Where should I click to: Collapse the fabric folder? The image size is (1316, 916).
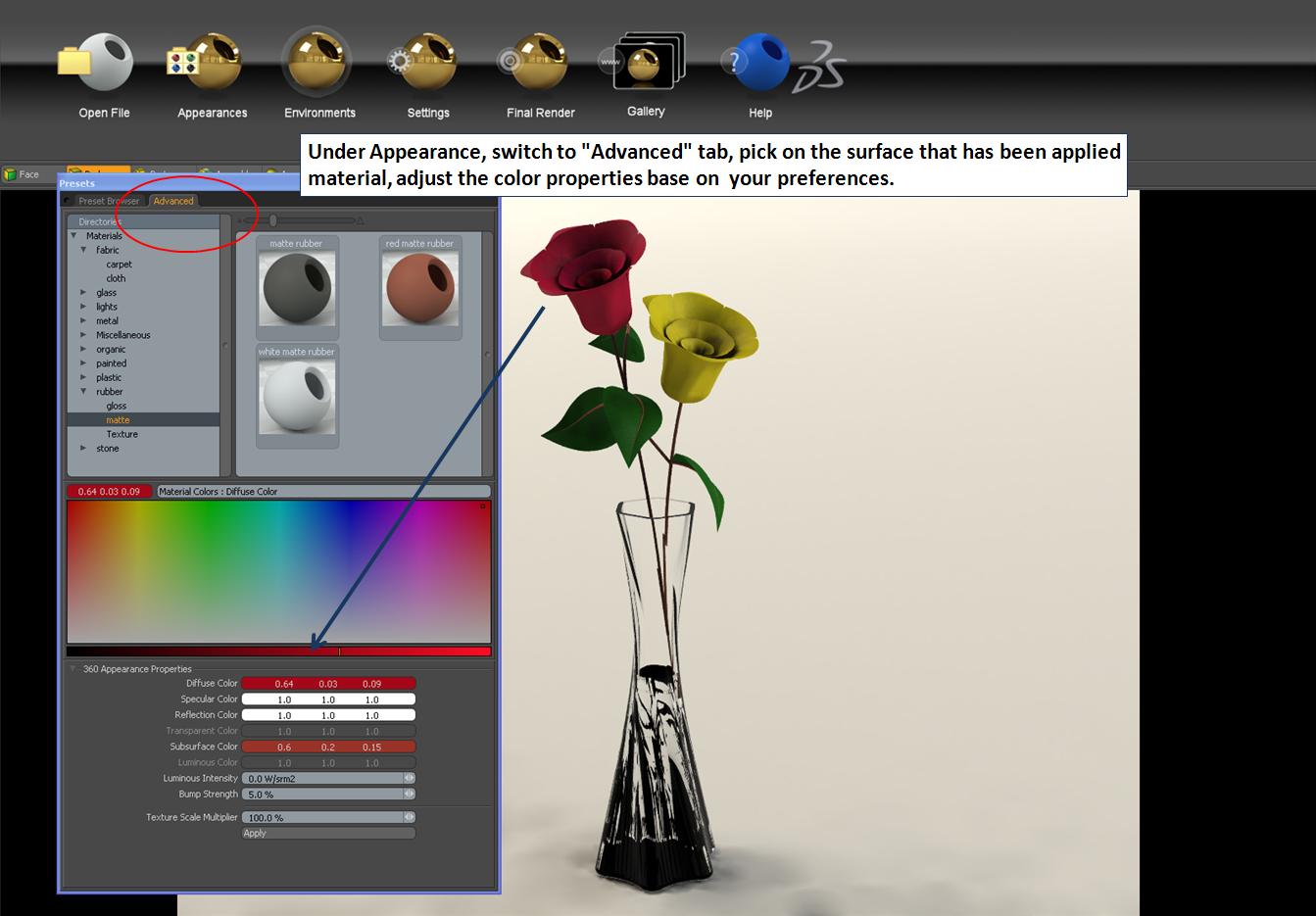(x=83, y=250)
